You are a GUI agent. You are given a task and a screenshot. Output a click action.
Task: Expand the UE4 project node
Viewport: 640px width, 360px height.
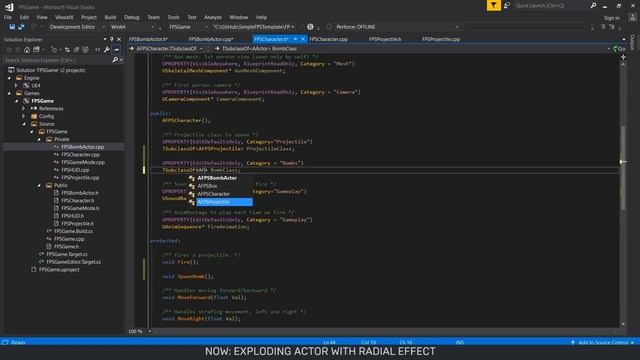(16, 85)
